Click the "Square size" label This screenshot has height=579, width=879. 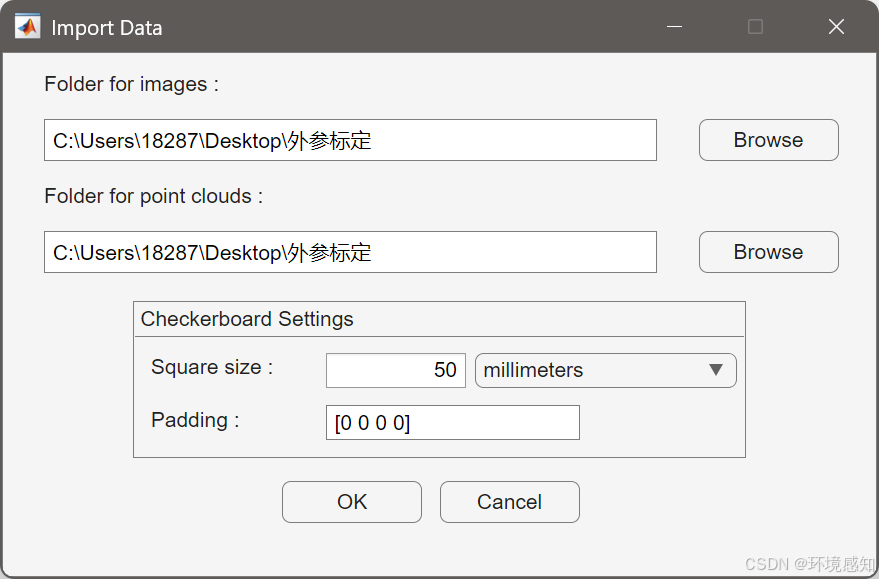211,367
